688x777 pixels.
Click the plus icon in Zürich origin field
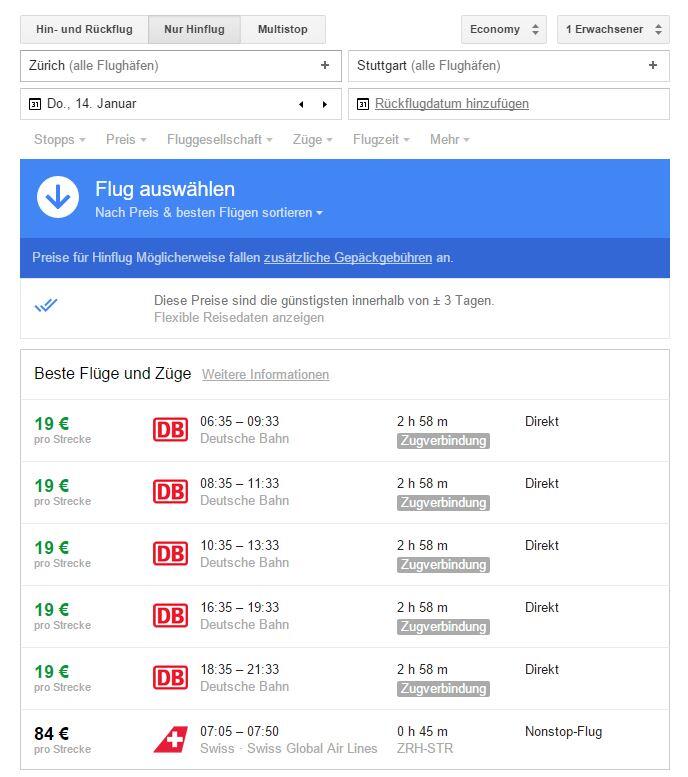coord(325,65)
